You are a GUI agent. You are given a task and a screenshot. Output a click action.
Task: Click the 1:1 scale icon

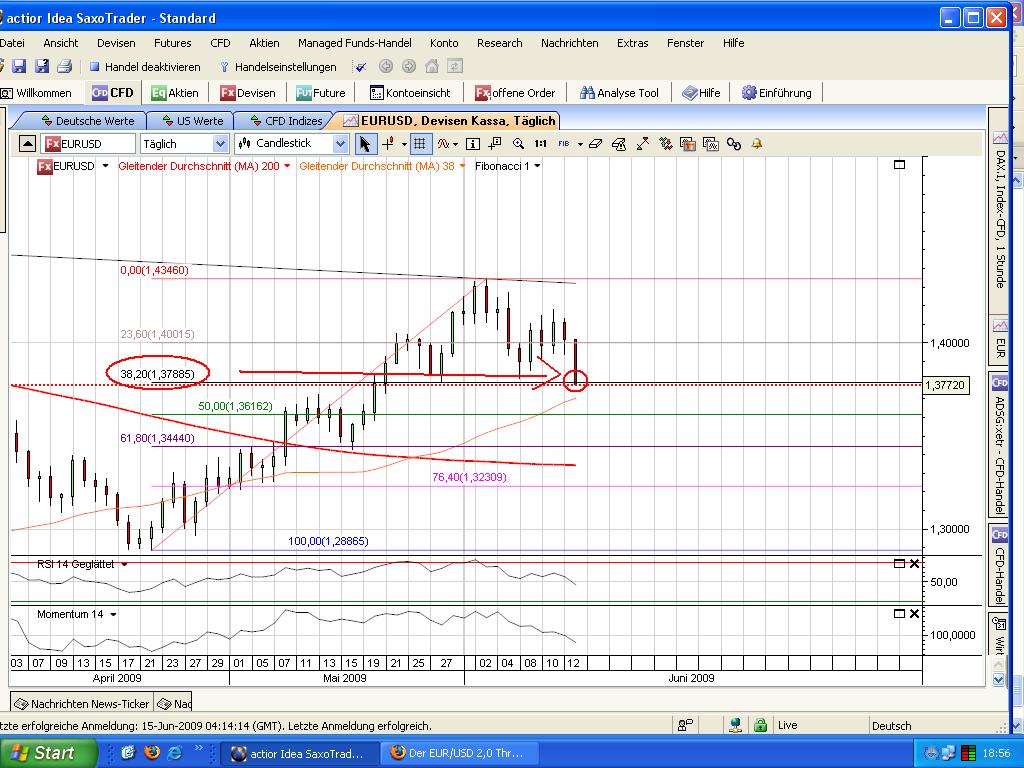click(x=541, y=144)
